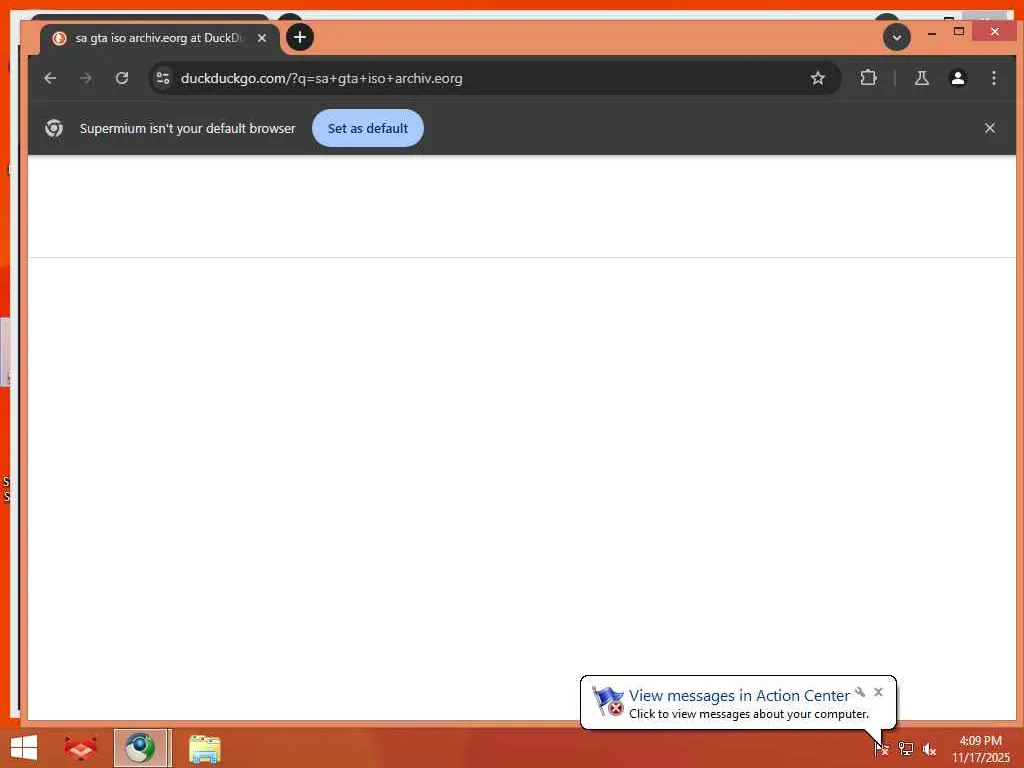
Task: Click the Supermium logo in infobar
Action: [x=54, y=128]
